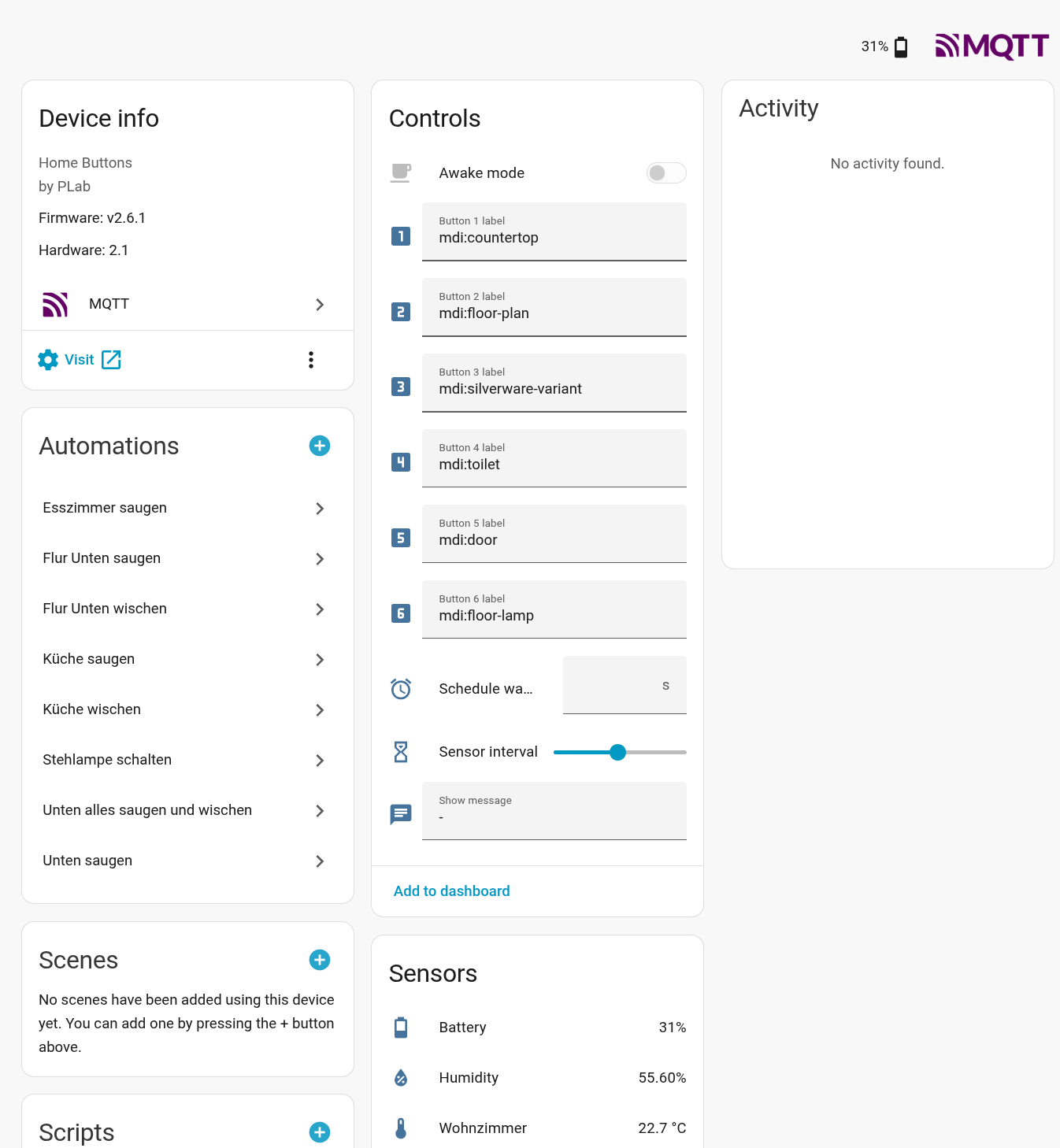The image size is (1060, 1148).
Task: Open the Battery 31% sensor value
Action: [673, 1028]
